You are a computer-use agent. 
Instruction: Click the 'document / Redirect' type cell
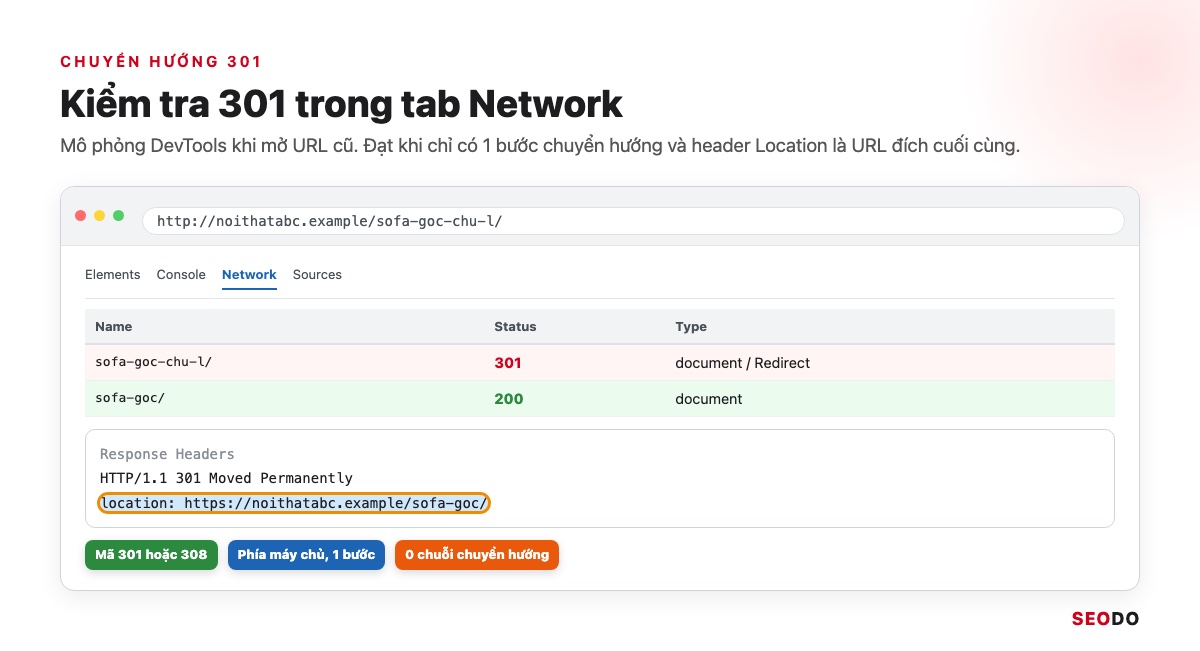pos(743,363)
